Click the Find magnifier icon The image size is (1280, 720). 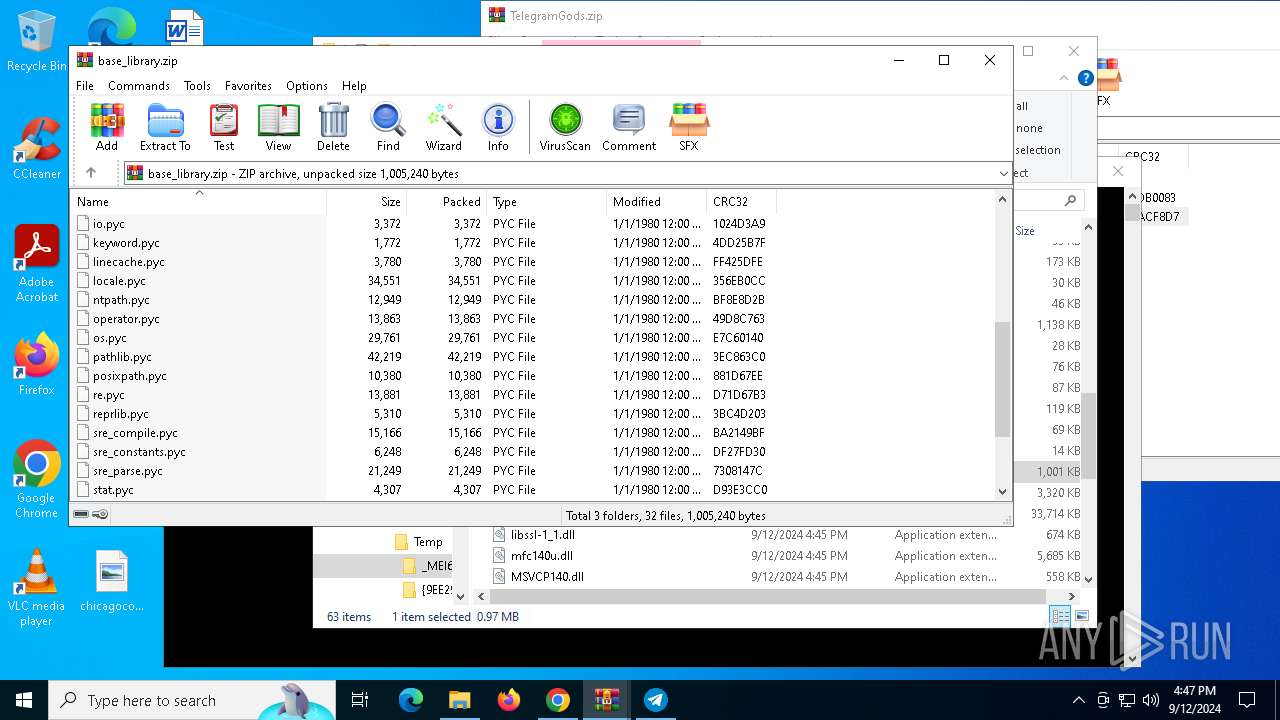tap(388, 127)
